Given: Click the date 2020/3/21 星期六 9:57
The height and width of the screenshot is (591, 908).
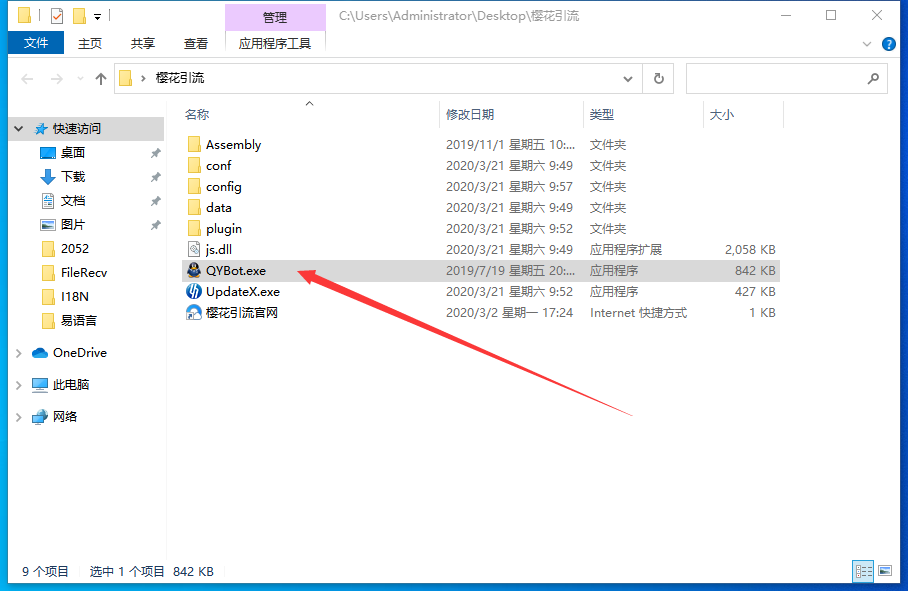Looking at the screenshot, I should [x=509, y=186].
